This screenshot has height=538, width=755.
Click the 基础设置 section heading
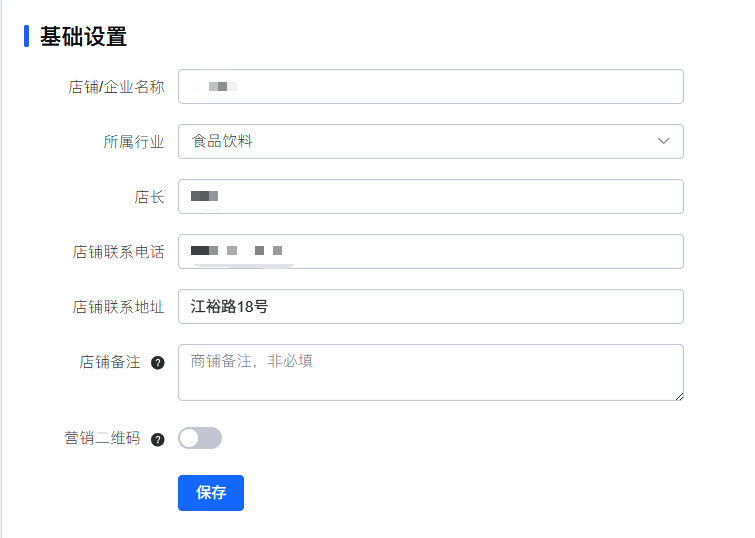coord(83,37)
